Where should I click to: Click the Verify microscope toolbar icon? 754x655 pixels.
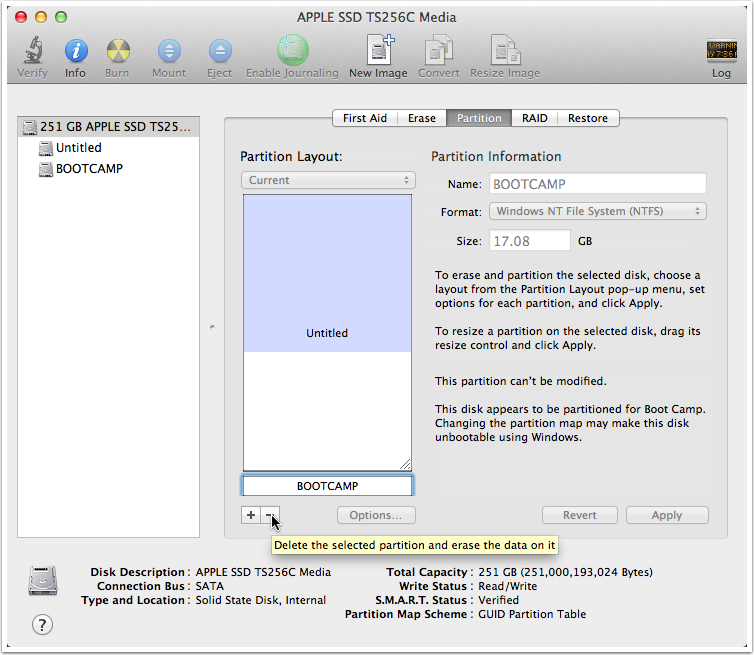(33, 50)
